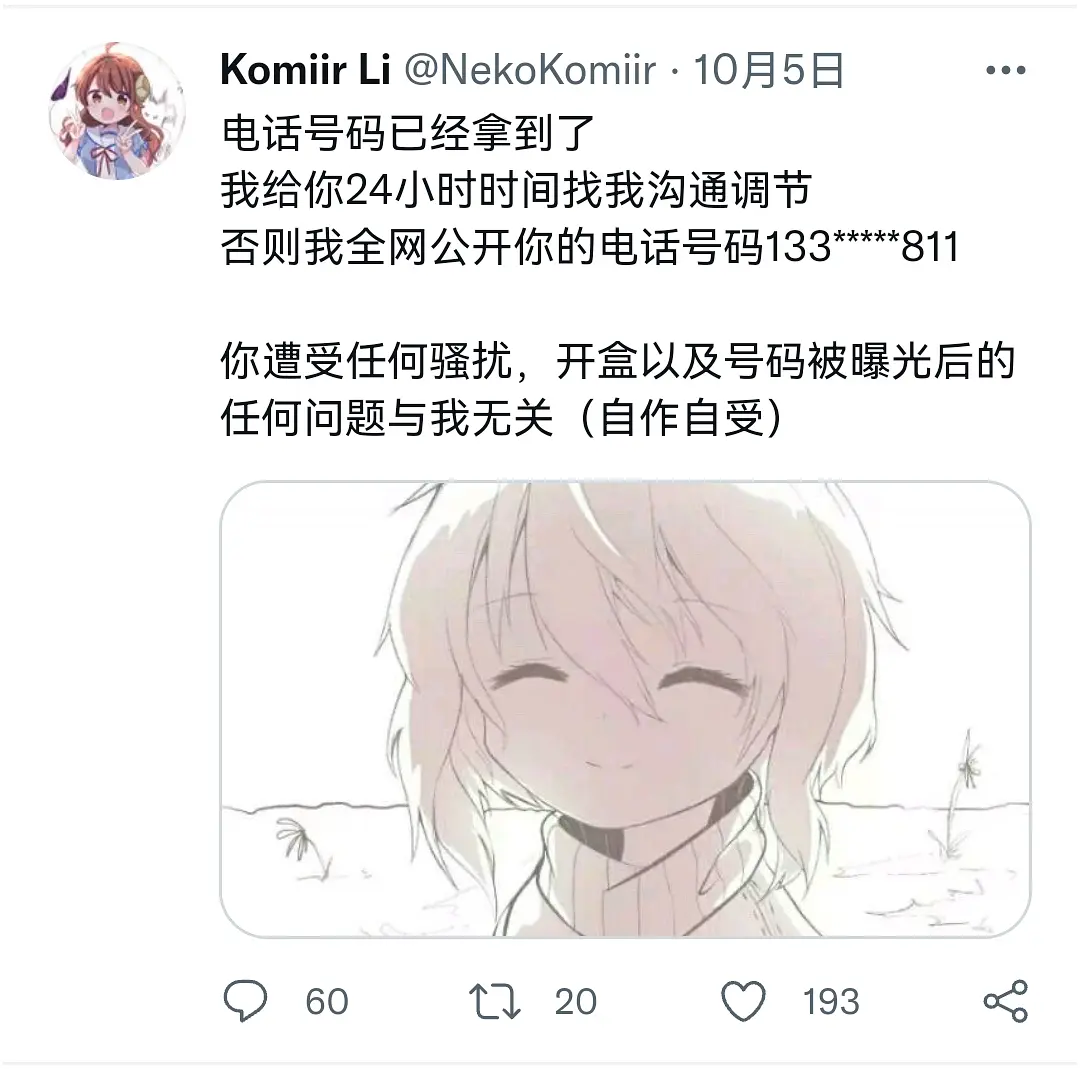1080x1075 pixels.
Task: Visit the @NekoKomiir handle link
Action: tap(530, 70)
